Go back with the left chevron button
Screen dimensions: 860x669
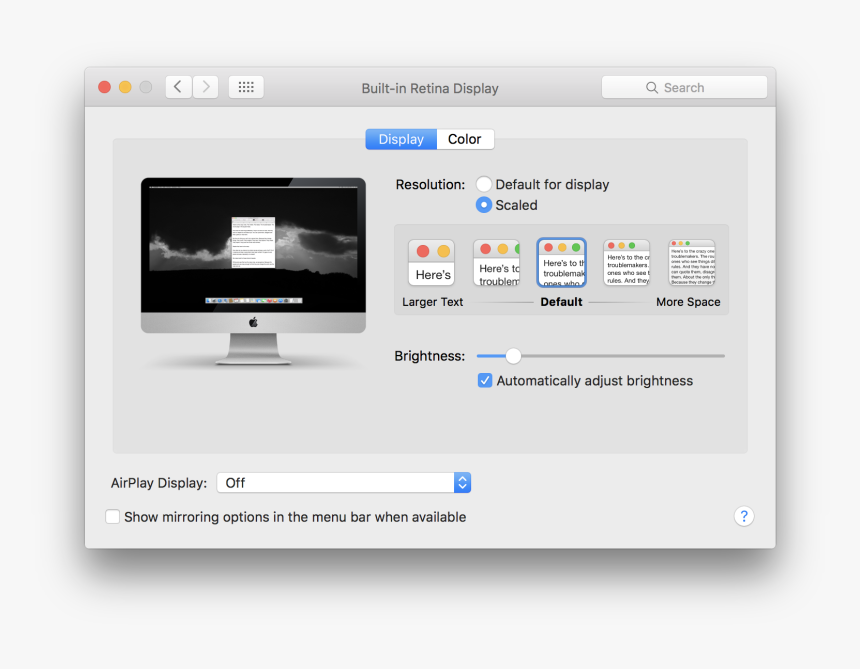point(178,87)
